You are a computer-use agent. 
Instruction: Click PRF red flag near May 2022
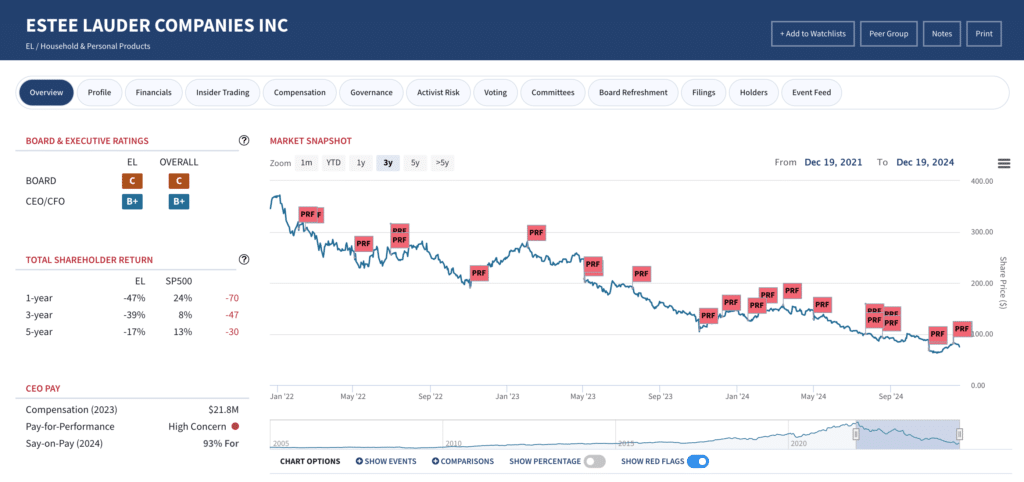pos(363,244)
